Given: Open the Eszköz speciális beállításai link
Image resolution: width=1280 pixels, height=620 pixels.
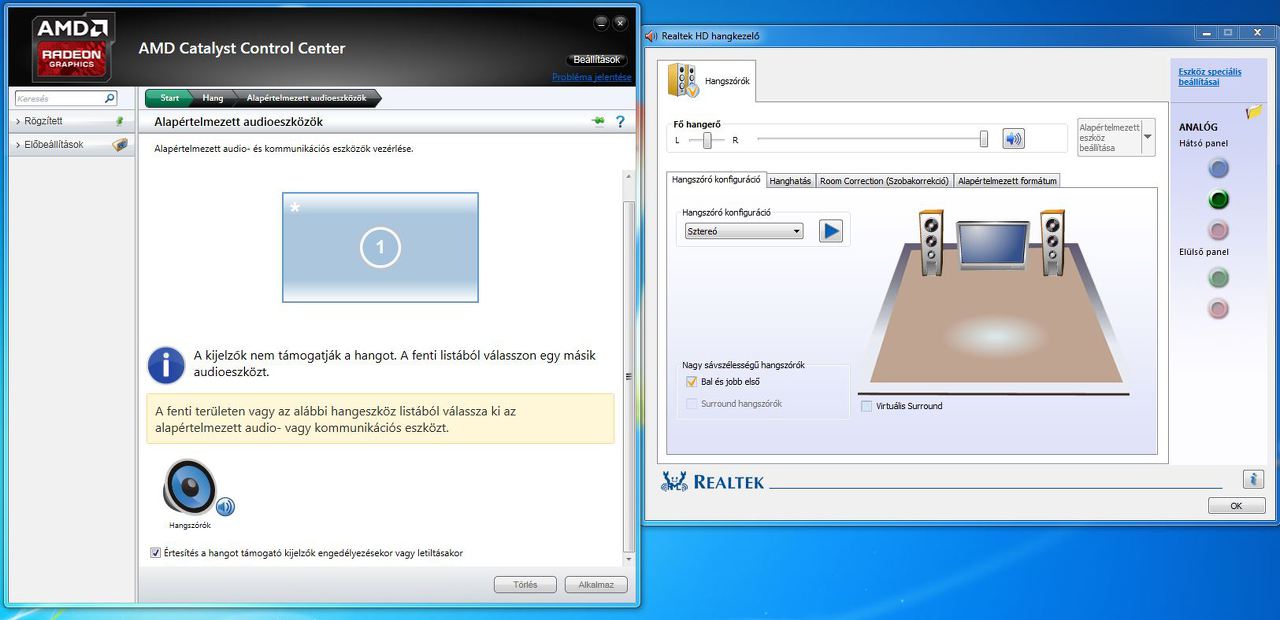Looking at the screenshot, I should (x=1209, y=77).
